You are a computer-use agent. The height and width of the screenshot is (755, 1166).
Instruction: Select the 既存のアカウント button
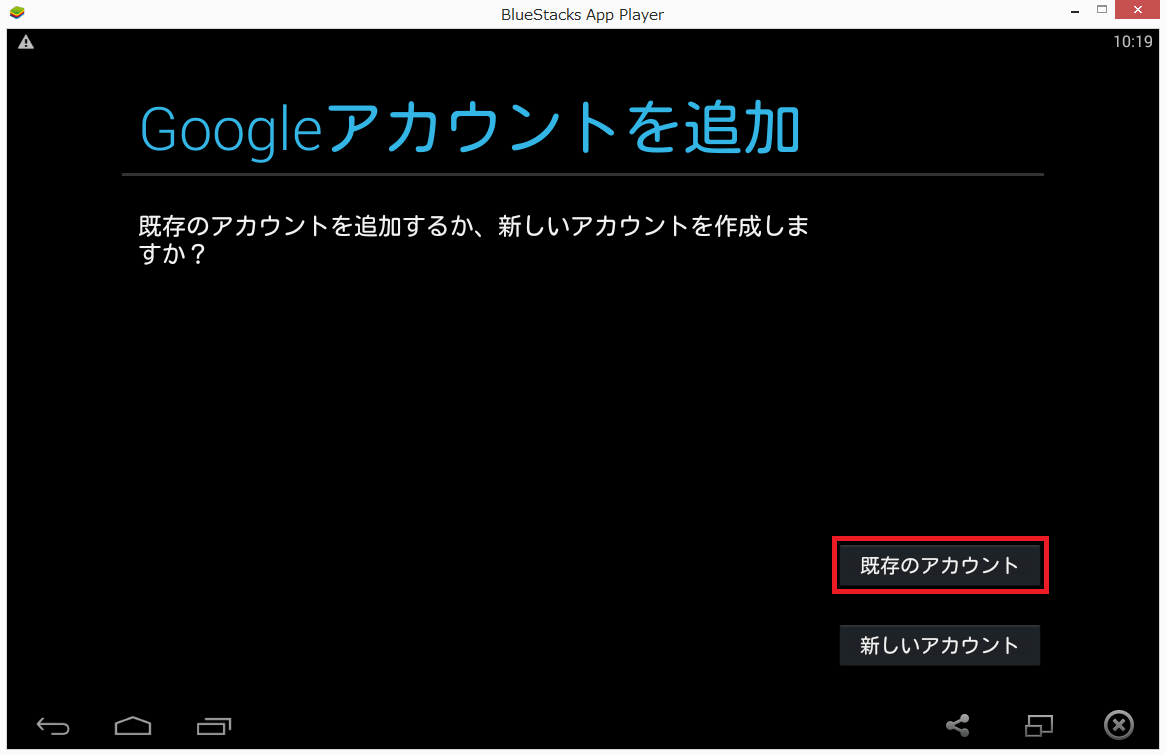point(939,565)
